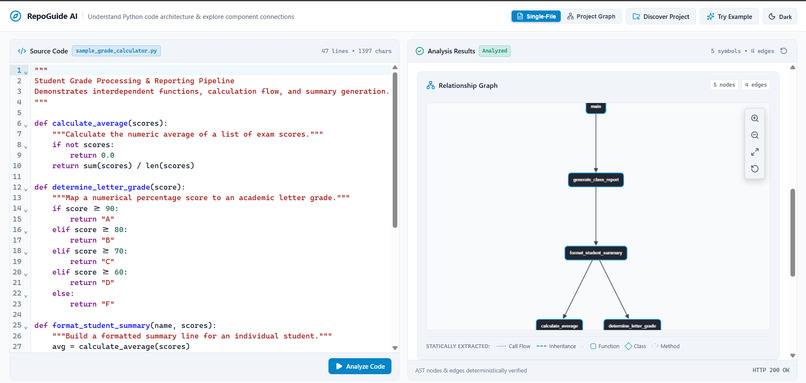The image size is (806, 383).
Task: Click the Analyzed status badge
Action: [494, 51]
